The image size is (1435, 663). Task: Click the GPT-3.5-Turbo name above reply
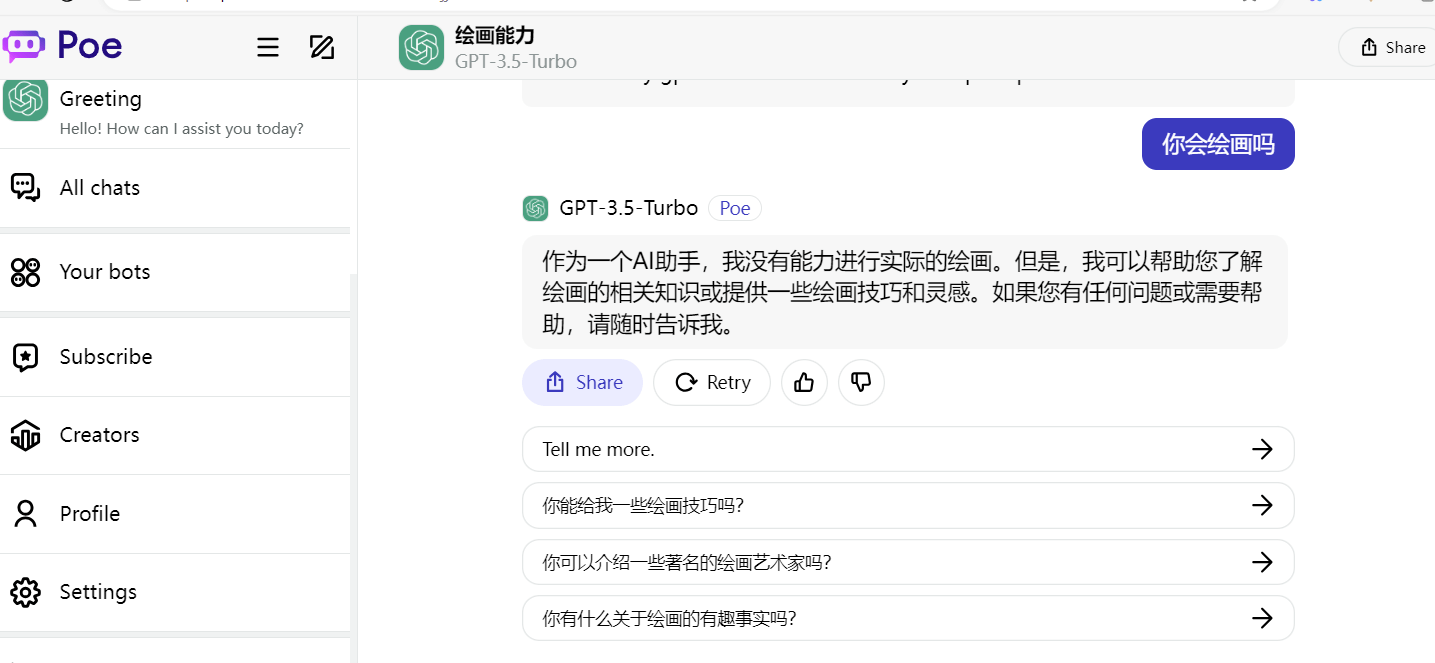[x=629, y=208]
